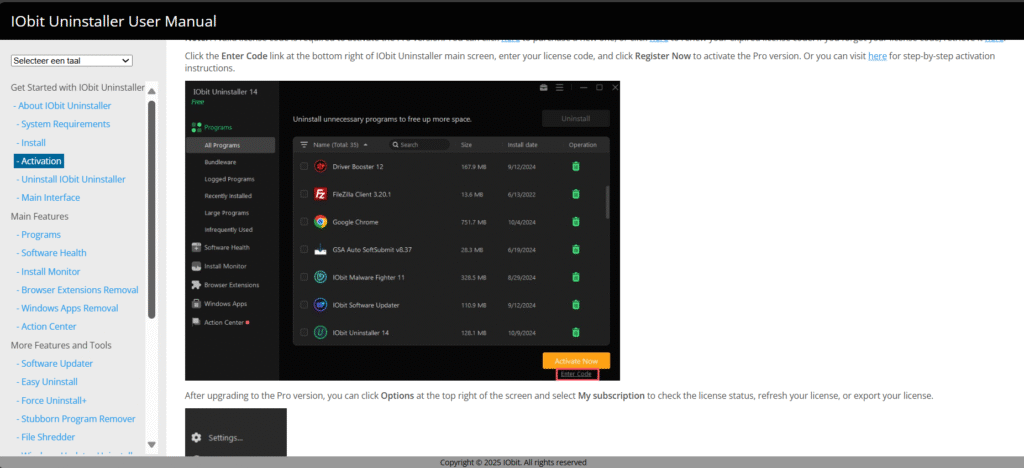
Task: Click the greyed Uninstall button
Action: [x=576, y=119]
